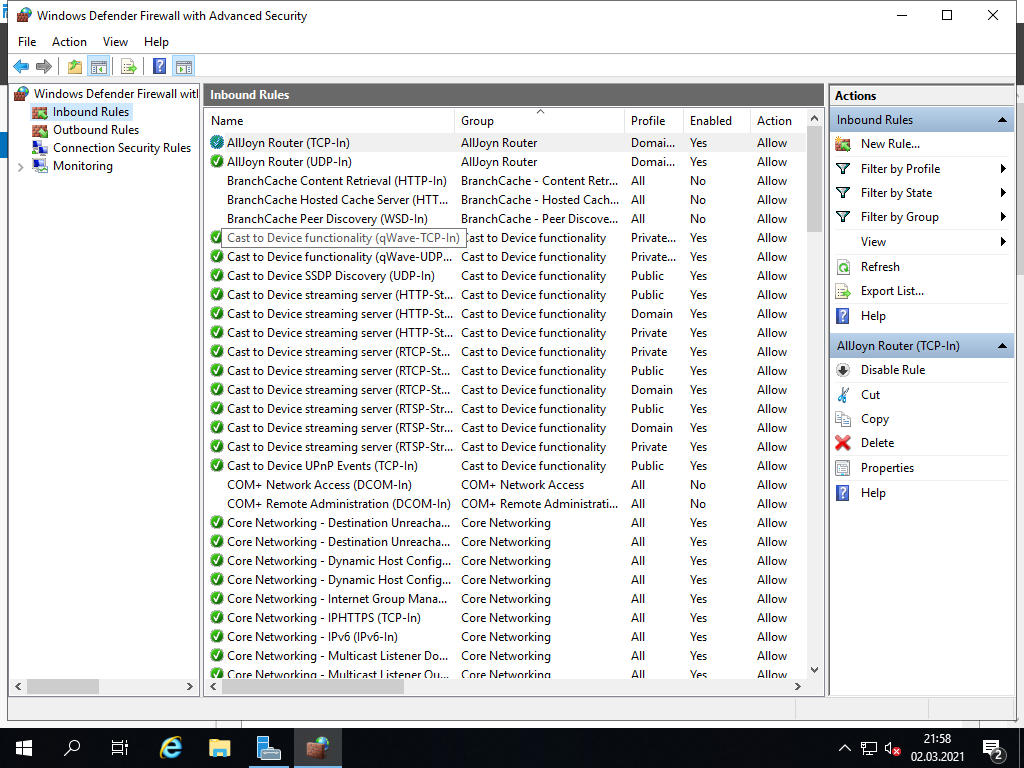Image resolution: width=1024 pixels, height=768 pixels.
Task: Toggle Show/Hide Action Pane toolbar icon
Action: 183,66
